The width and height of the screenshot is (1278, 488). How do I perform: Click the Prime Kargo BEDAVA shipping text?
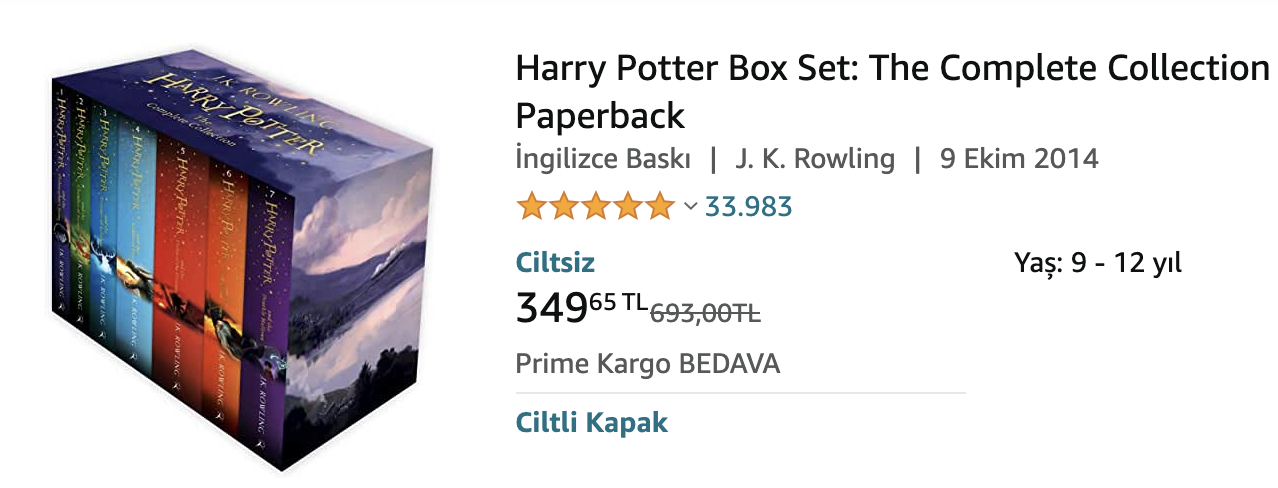pyautogui.click(x=647, y=363)
